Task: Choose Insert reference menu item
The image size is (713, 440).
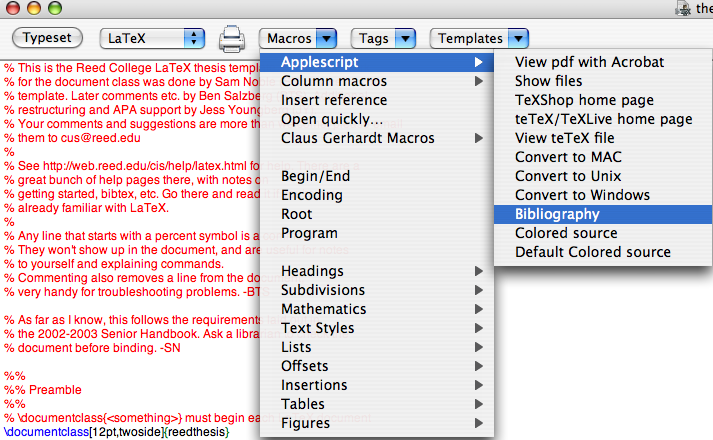Action: click(x=333, y=100)
